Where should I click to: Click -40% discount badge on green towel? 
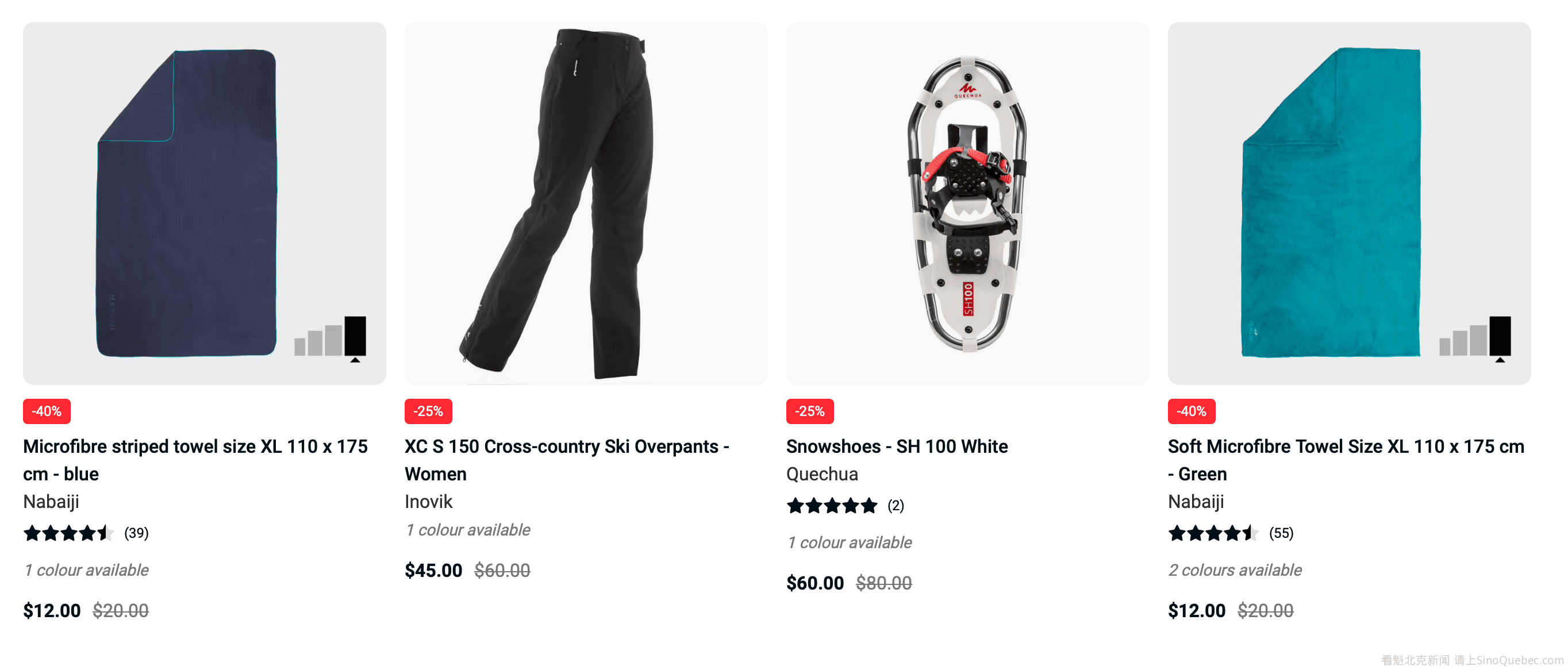pos(1191,411)
